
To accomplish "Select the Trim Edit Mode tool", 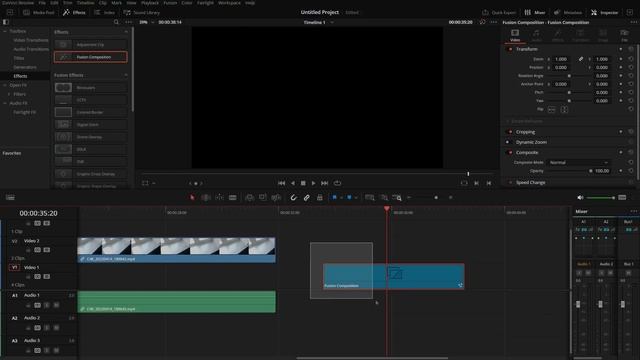I will [x=206, y=198].
